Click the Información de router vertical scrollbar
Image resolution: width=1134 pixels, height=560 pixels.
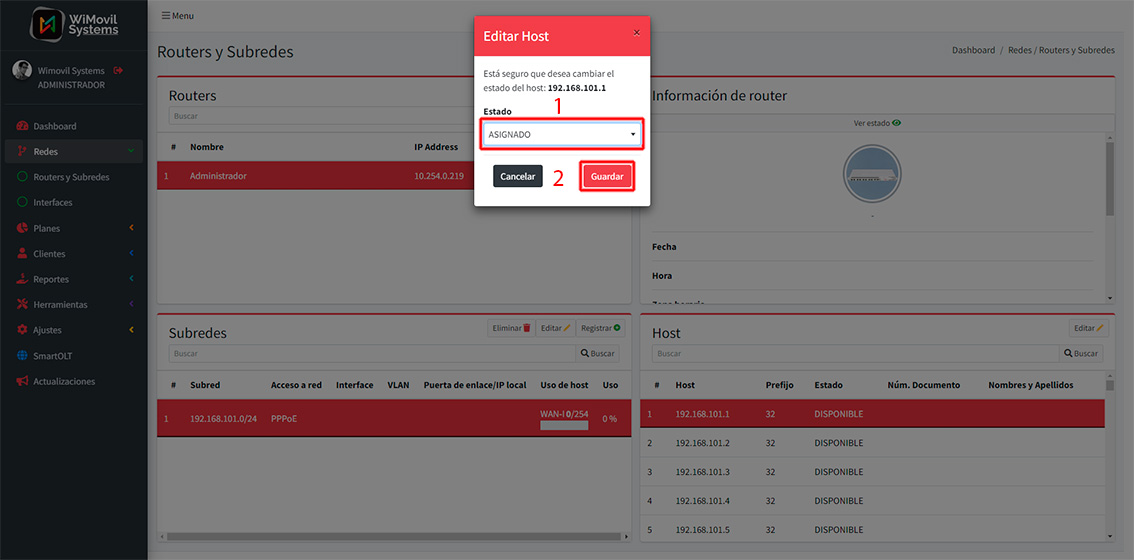tap(1109, 178)
